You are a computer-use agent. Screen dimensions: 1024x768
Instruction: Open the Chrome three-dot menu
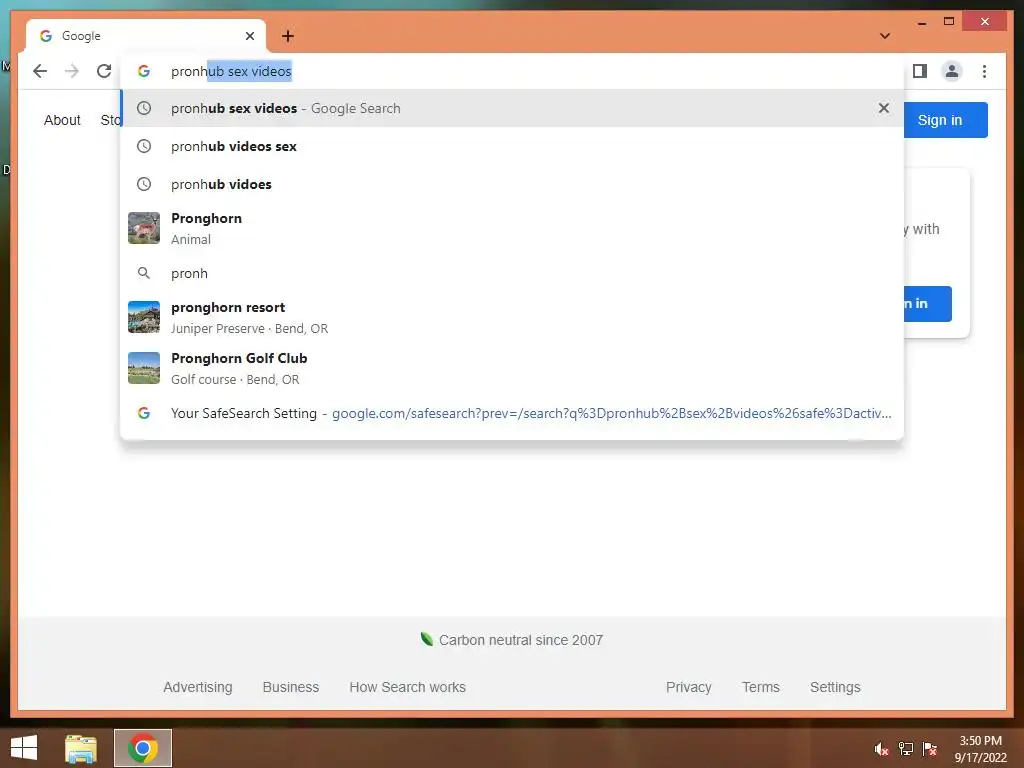[x=984, y=71]
